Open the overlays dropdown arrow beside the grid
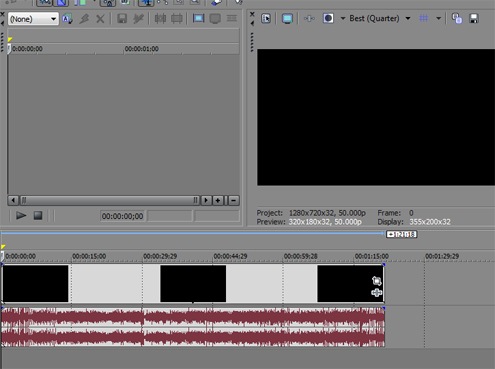Viewport: 495px width, 369px height. 439,18
